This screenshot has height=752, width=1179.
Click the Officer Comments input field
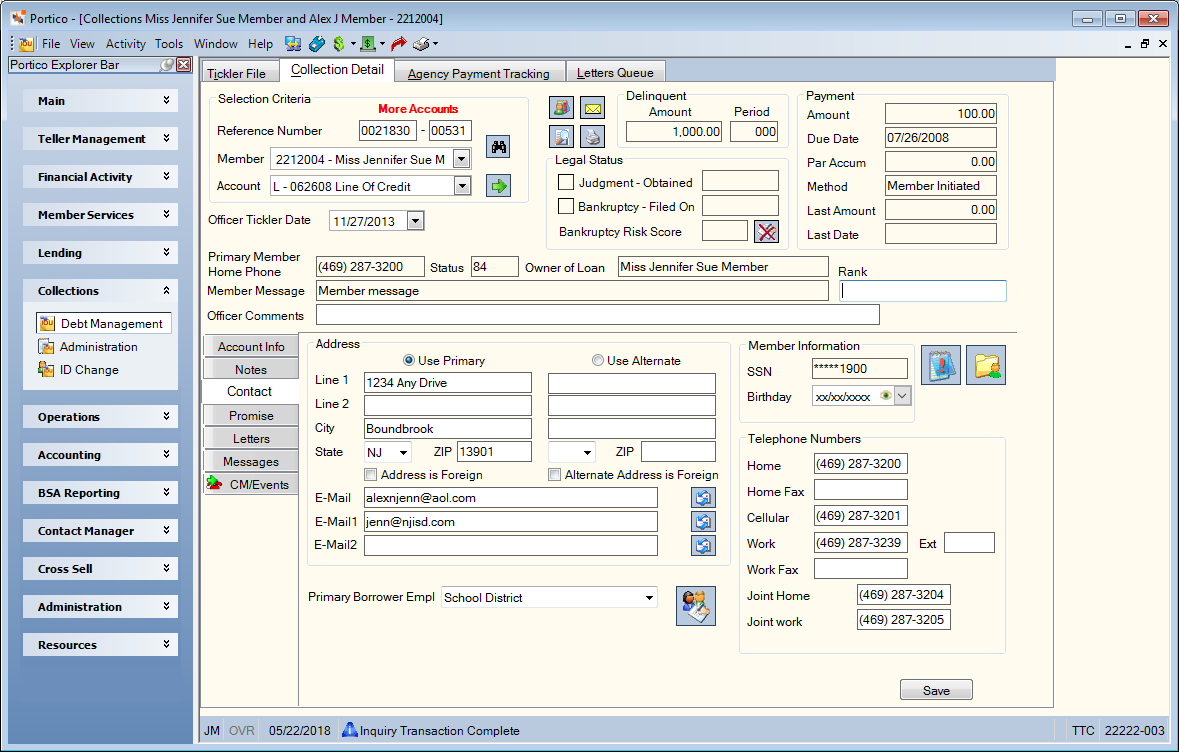tap(598, 315)
